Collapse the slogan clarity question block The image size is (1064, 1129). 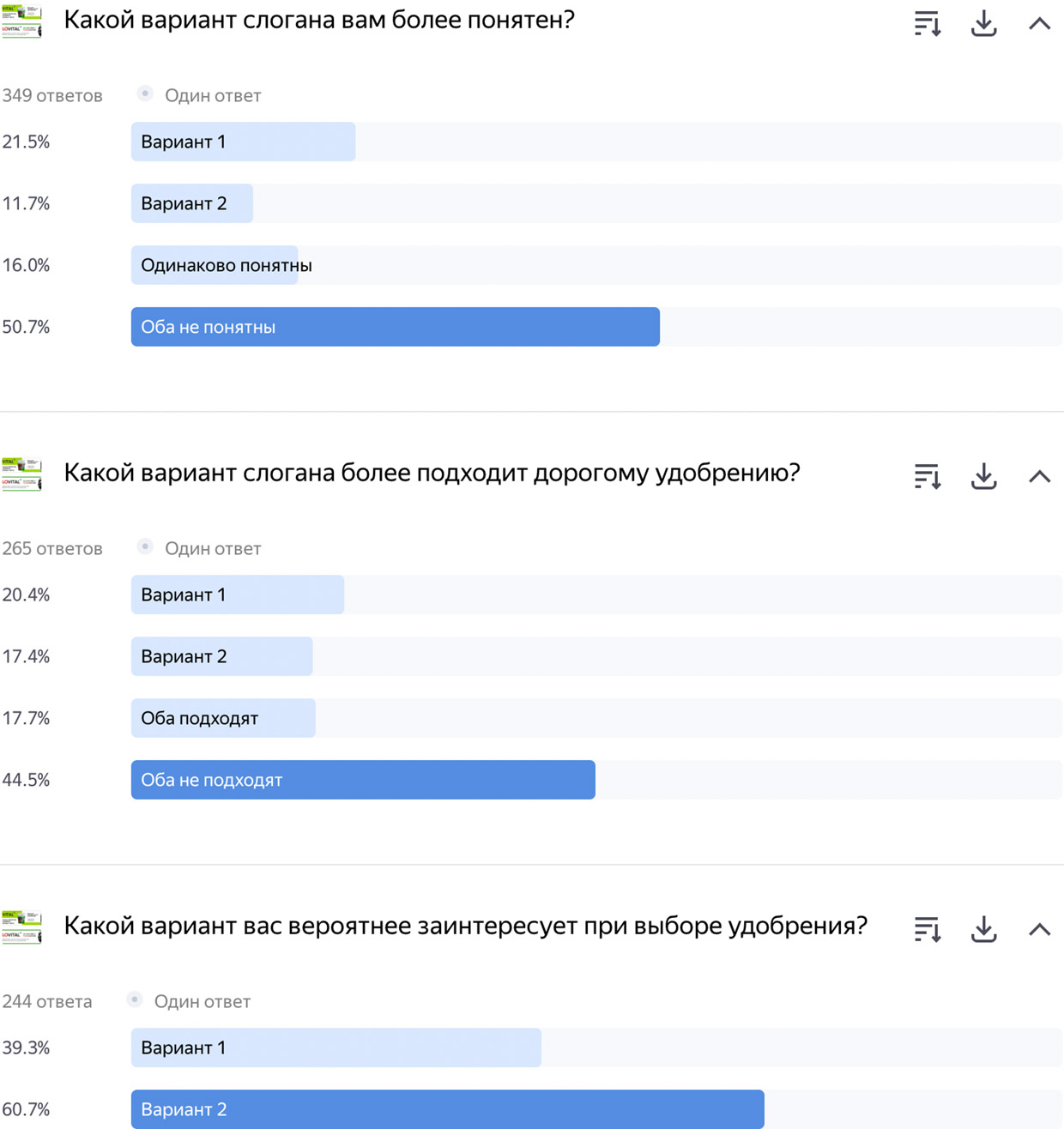point(1040,23)
